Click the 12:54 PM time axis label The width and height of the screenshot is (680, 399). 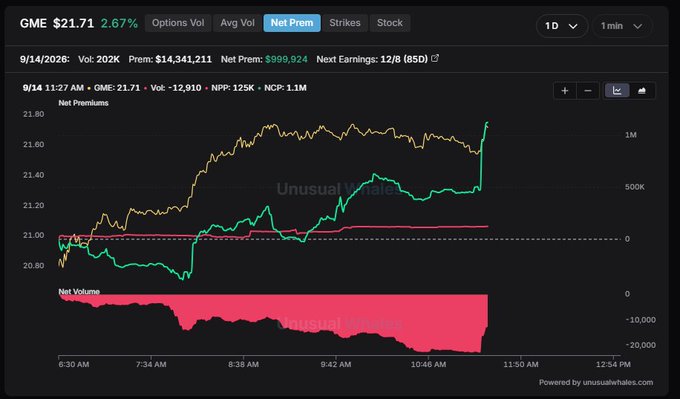613,364
